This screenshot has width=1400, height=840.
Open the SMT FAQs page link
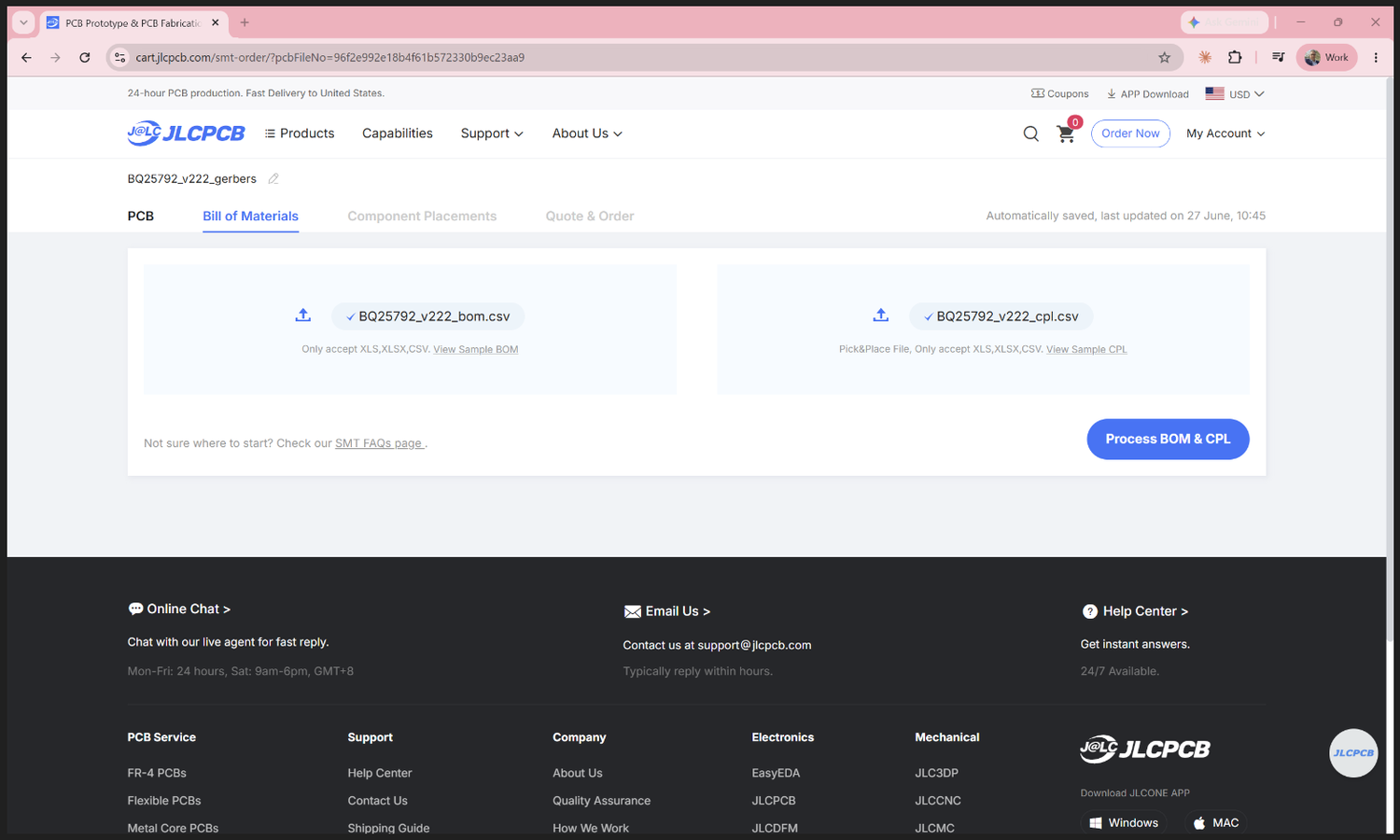click(x=379, y=443)
